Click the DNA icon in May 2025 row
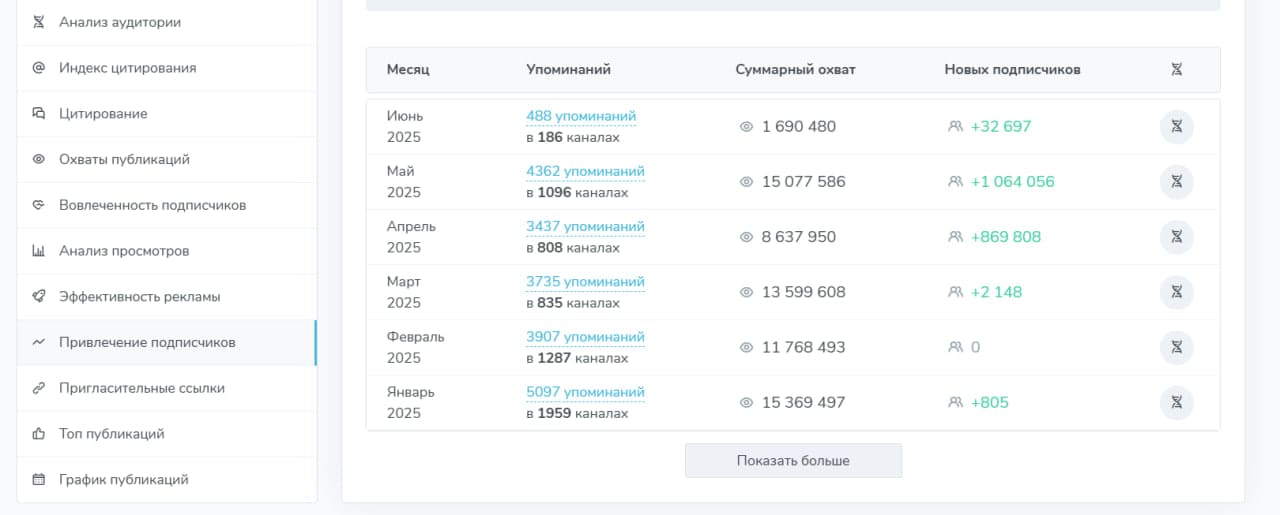This screenshot has width=1280, height=515. pos(1176,182)
